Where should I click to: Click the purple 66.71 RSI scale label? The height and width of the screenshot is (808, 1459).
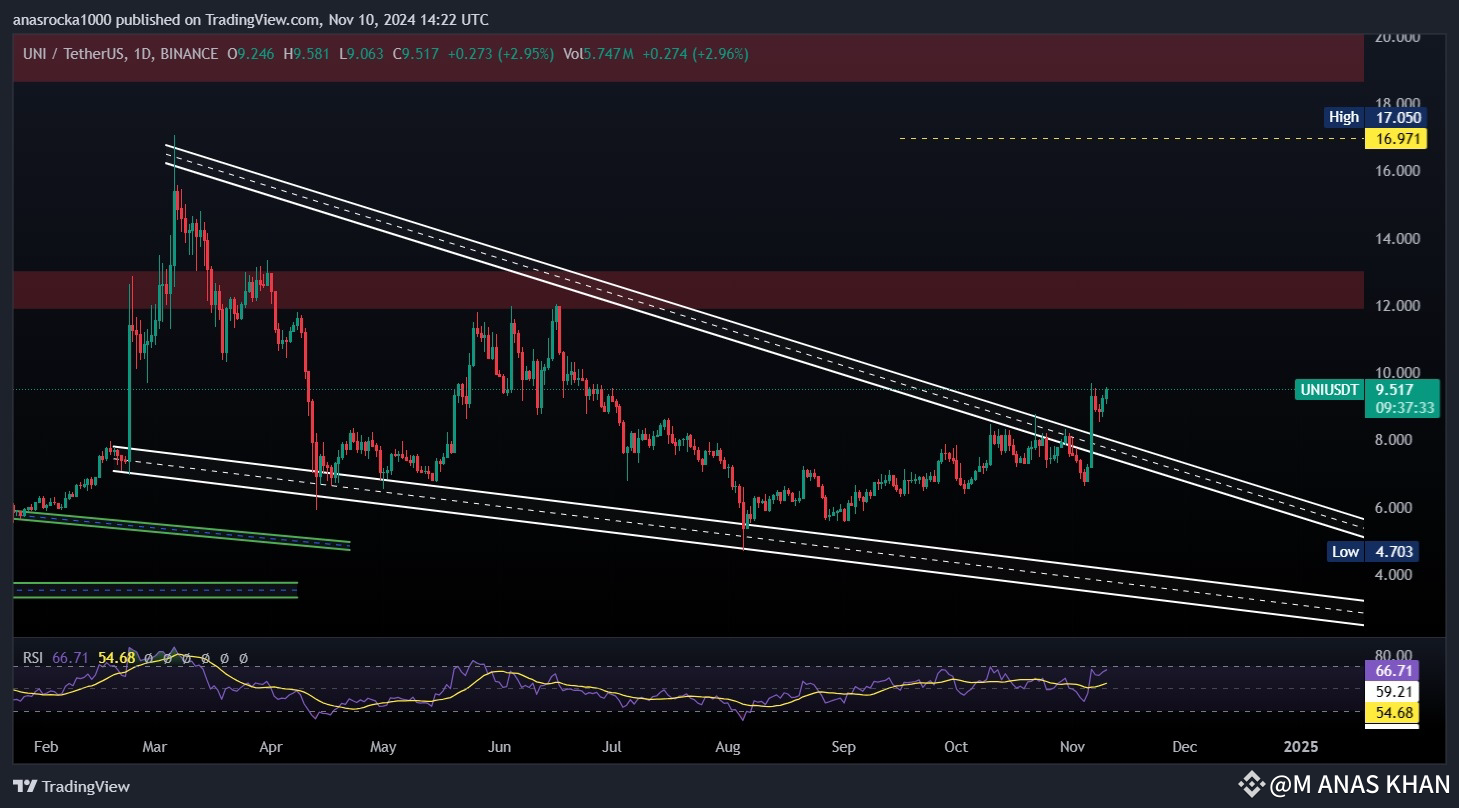coord(1390,673)
